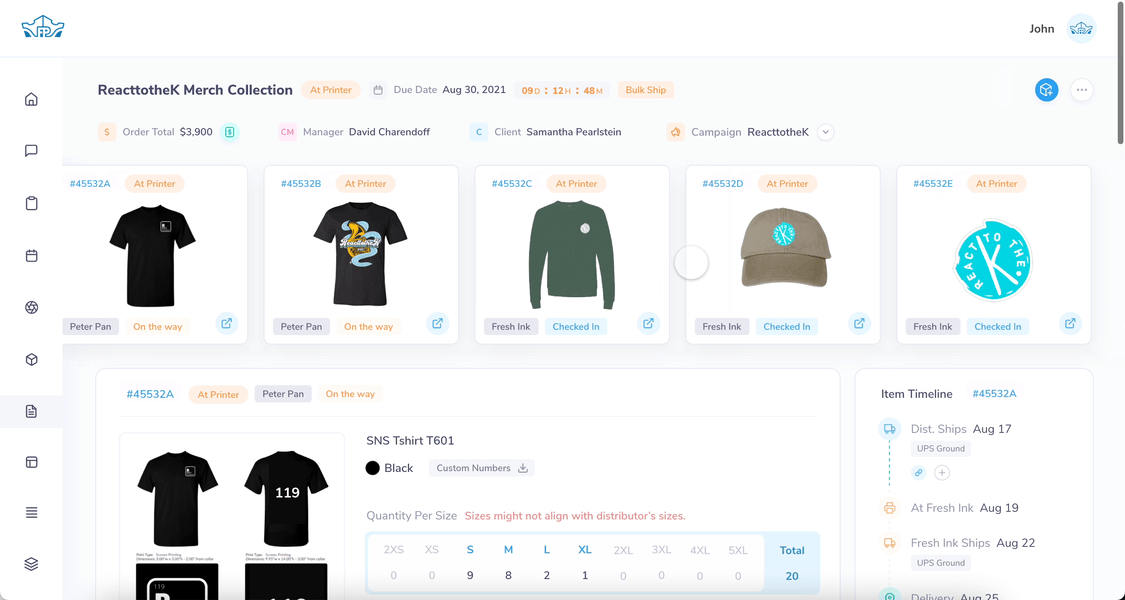This screenshot has width=1125, height=600.
Task: Click the link icon under Dist. Ships
Action: click(918, 472)
